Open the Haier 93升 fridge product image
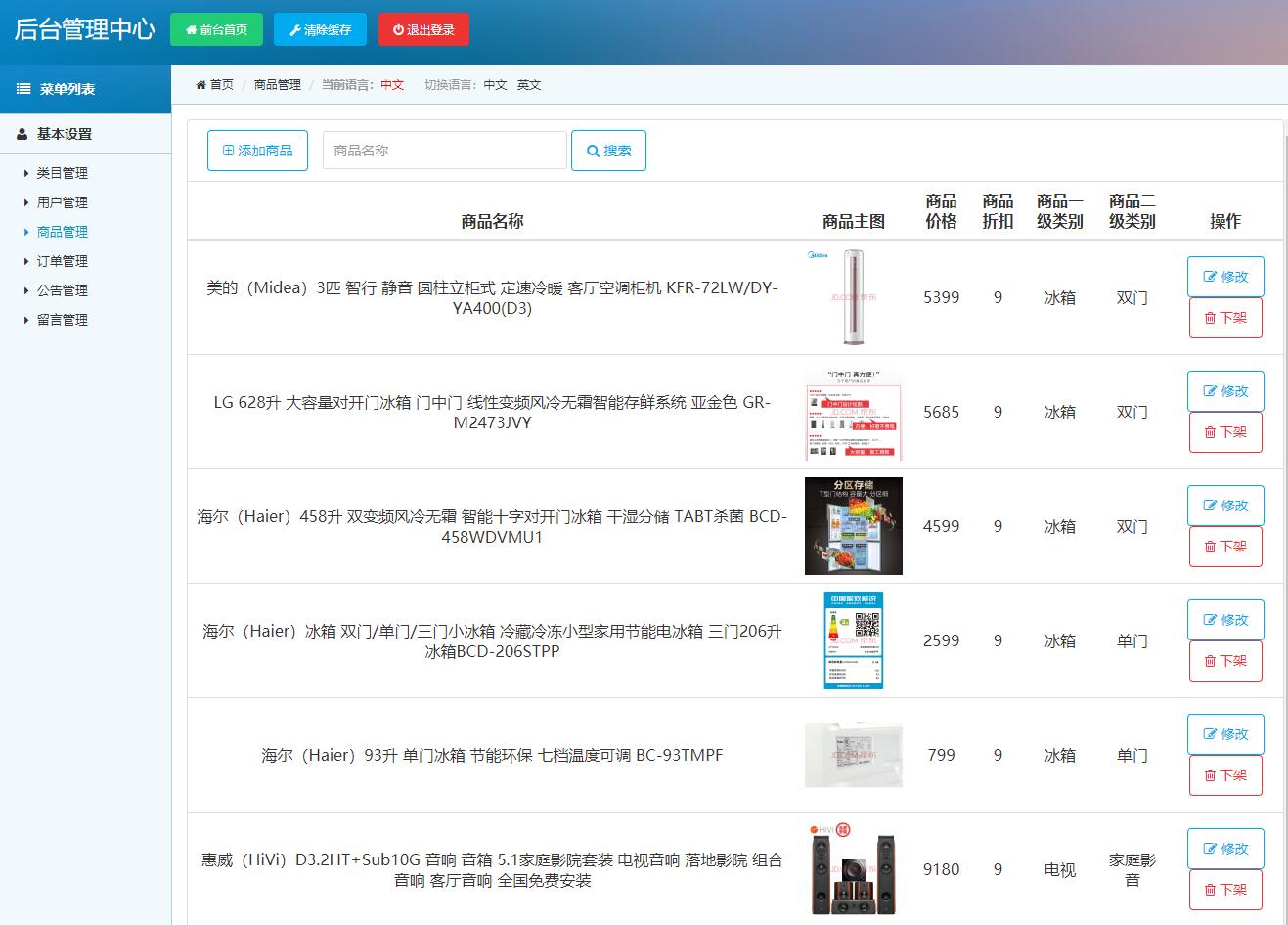Viewport: 1288px width, 925px height. pyautogui.click(x=854, y=755)
